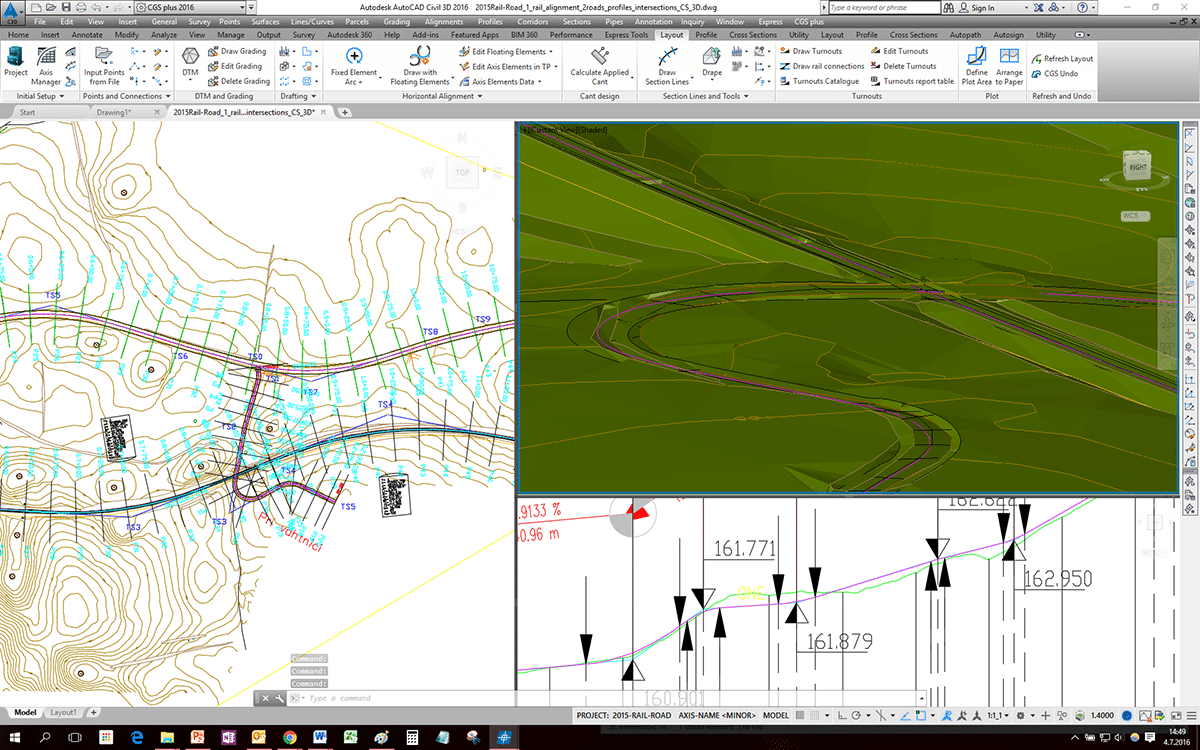
Task: Open the Alignments menu
Action: coord(444,21)
